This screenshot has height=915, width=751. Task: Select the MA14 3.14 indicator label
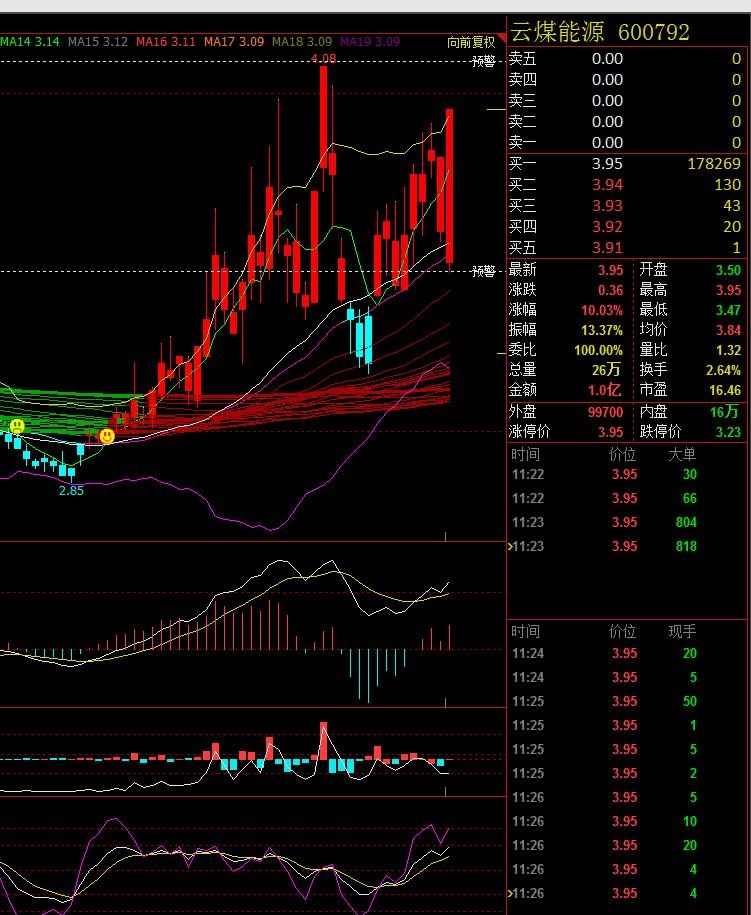pos(30,42)
